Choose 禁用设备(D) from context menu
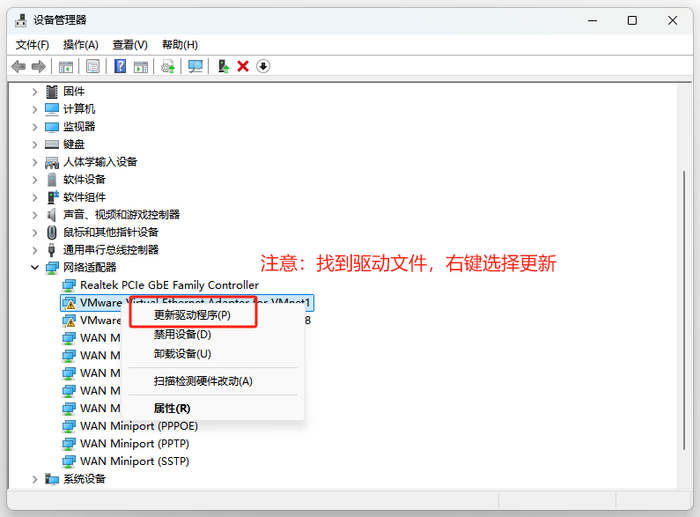 click(x=182, y=334)
